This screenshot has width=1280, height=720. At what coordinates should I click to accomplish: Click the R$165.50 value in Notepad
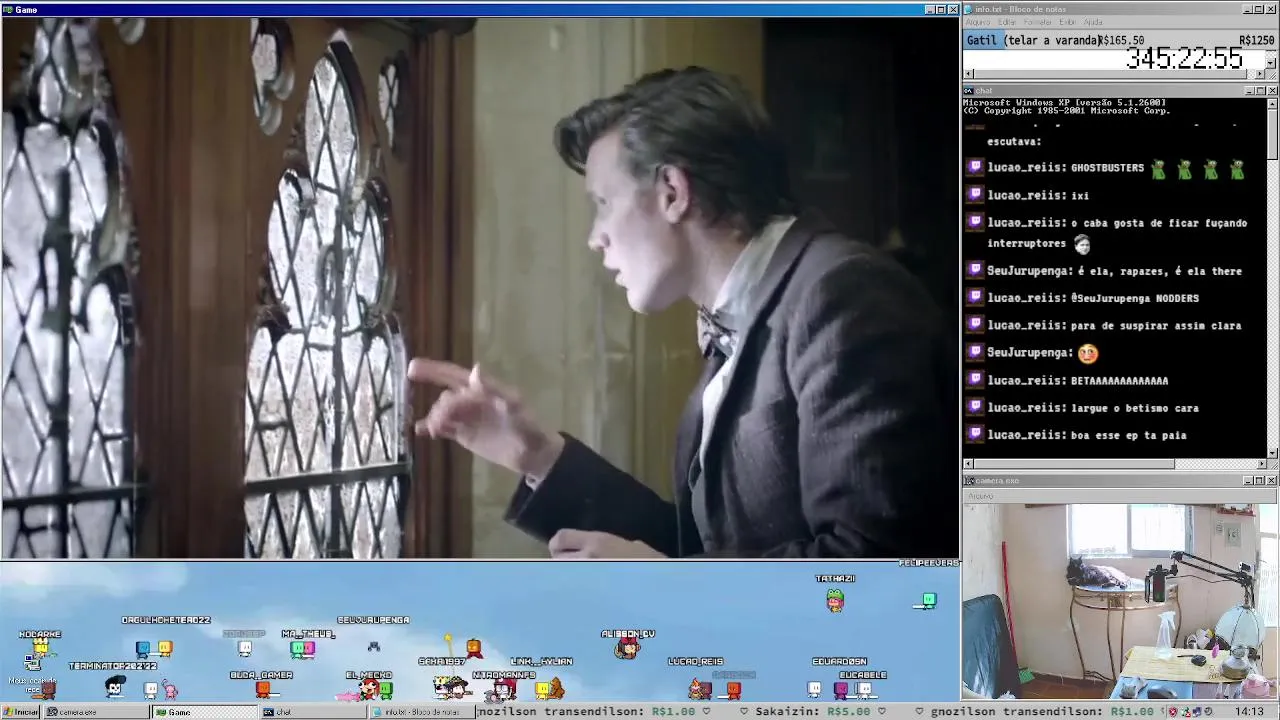click(x=1122, y=41)
